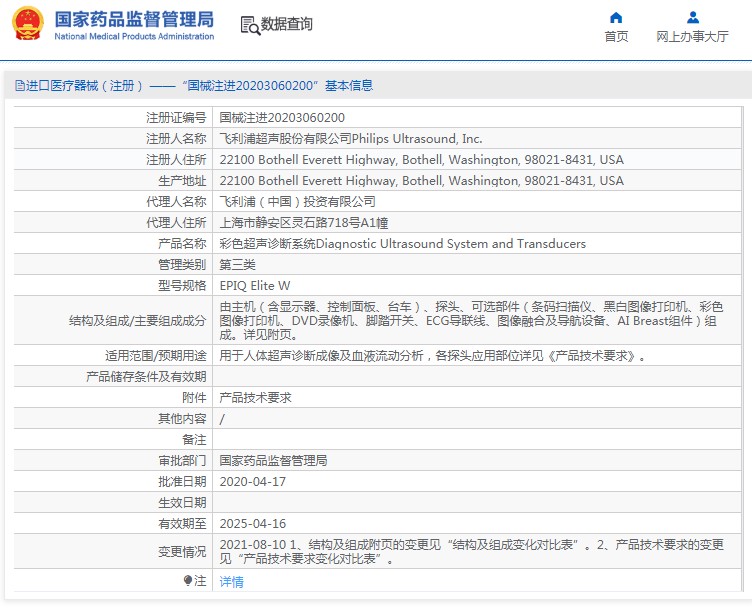Click the 有效期至 row label
The image size is (752, 609).
click(x=182, y=524)
